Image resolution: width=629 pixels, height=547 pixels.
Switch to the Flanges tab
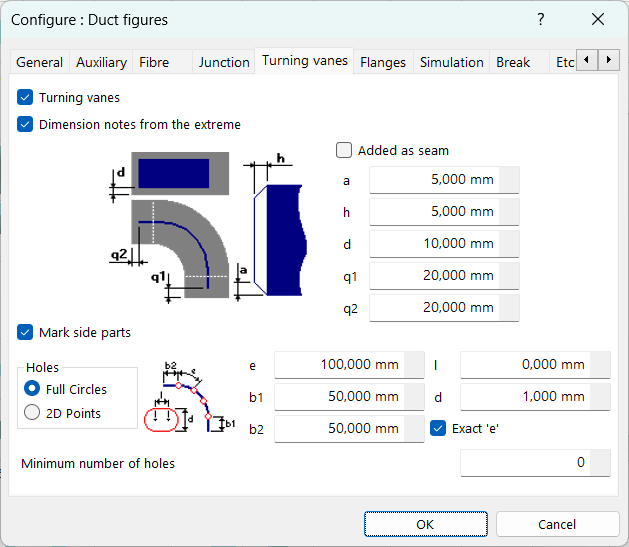pos(383,62)
